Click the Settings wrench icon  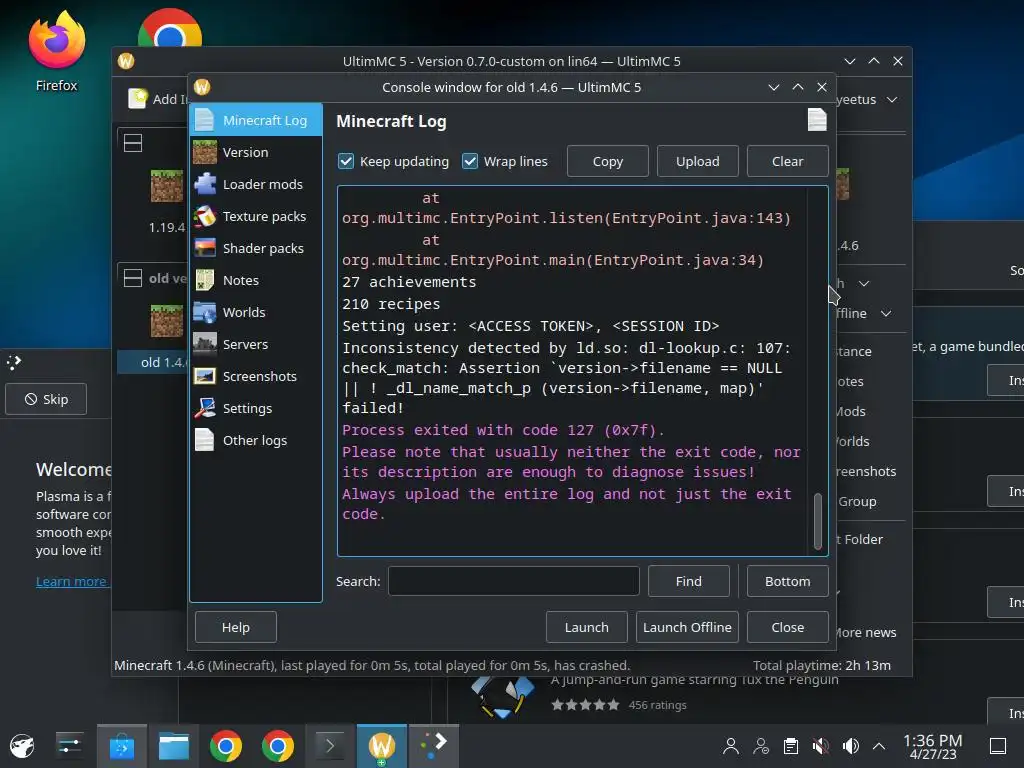coord(205,408)
